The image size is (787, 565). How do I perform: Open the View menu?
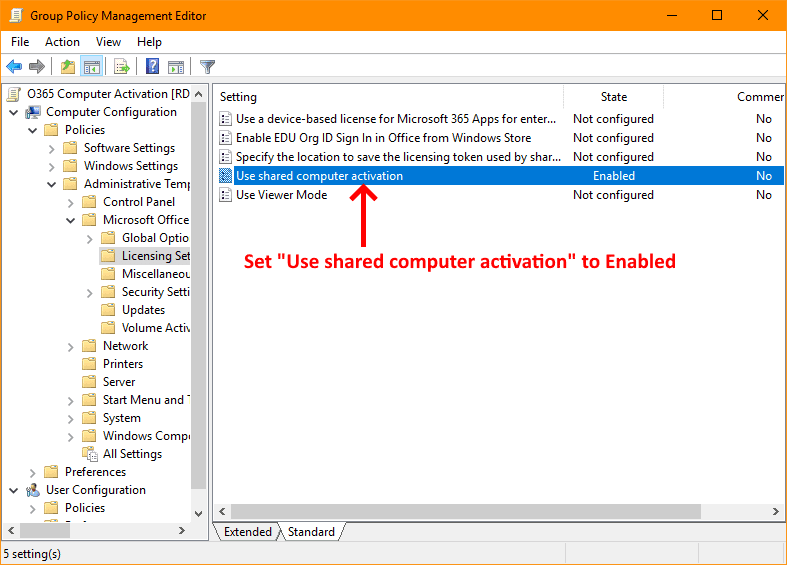108,42
